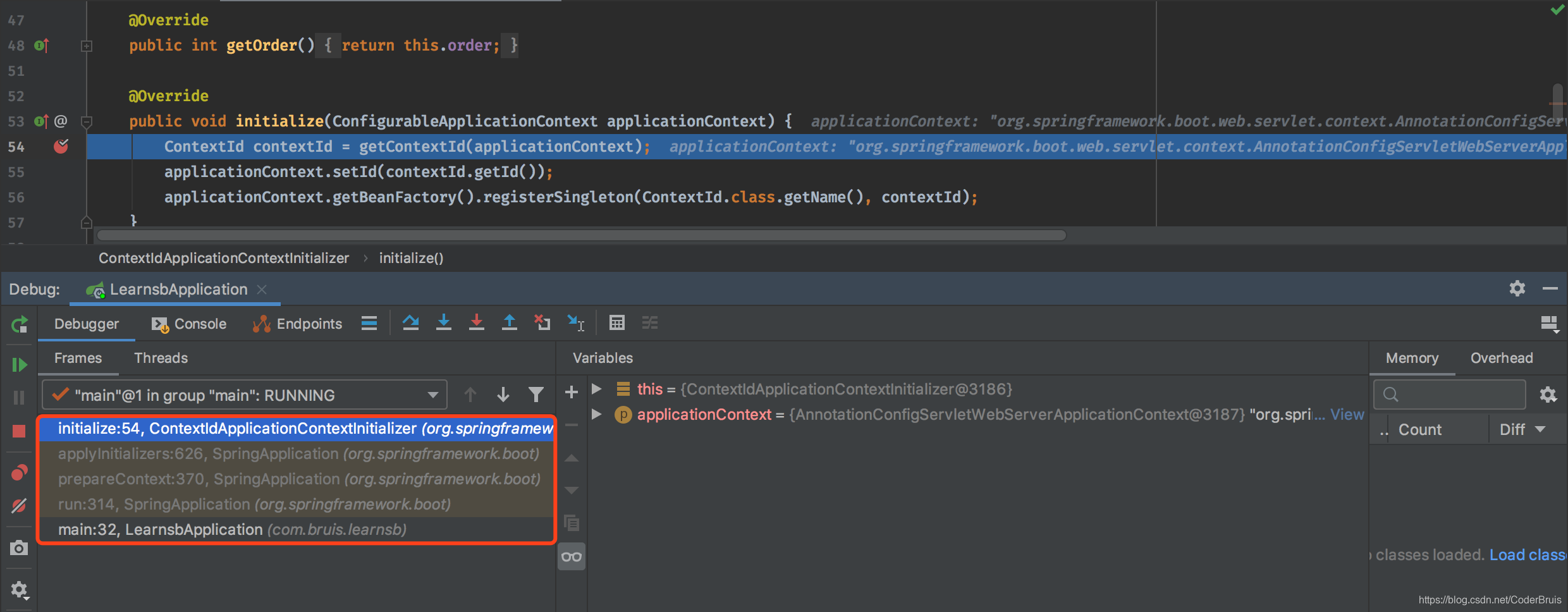The height and width of the screenshot is (612, 1568).
Task: Click the Step Out icon
Action: tap(509, 322)
